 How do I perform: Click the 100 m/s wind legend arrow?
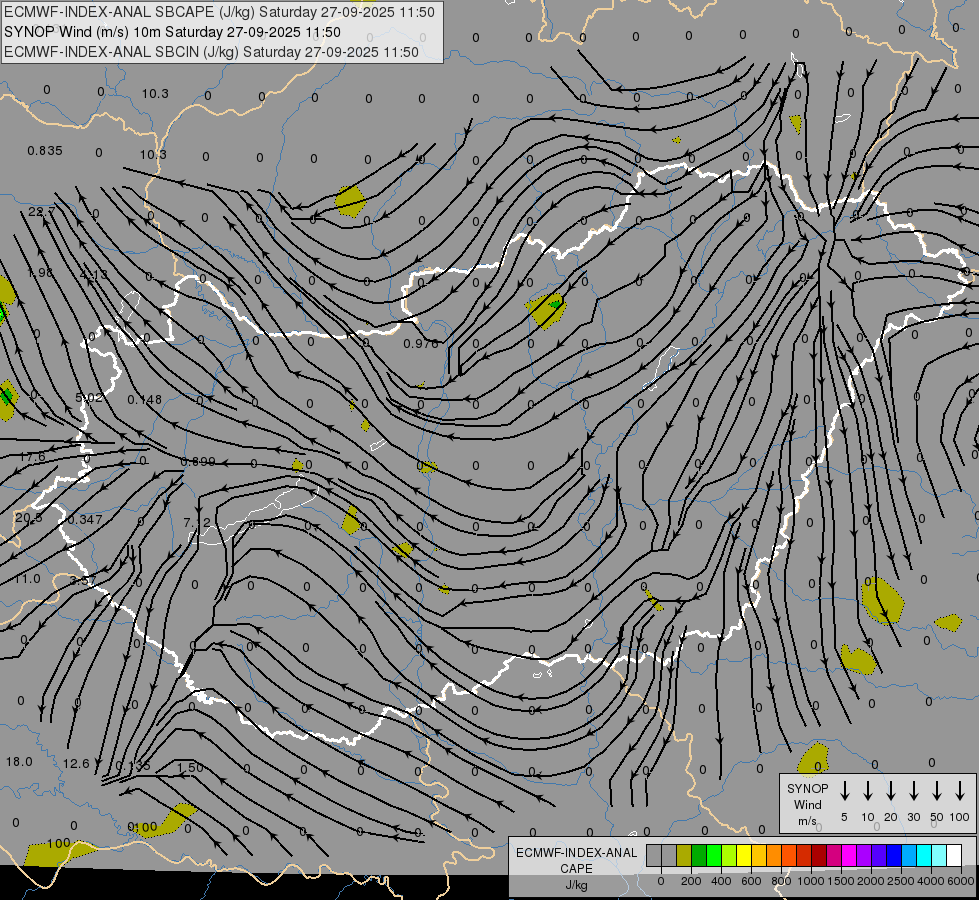point(960,791)
